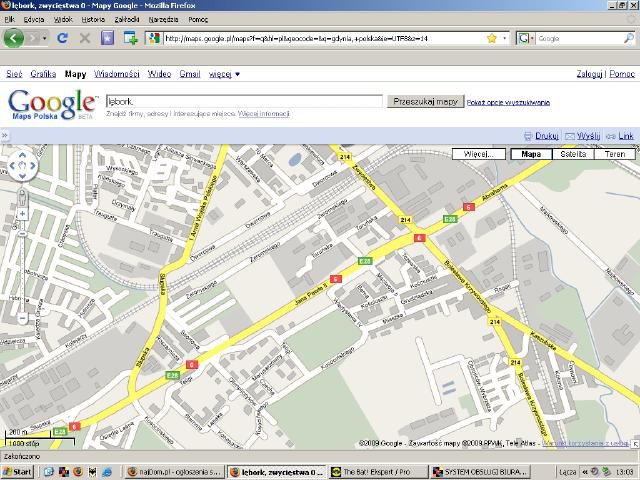This screenshot has height=480, width=640.
Task: Click the vertical zoom slider track
Action: (22, 265)
